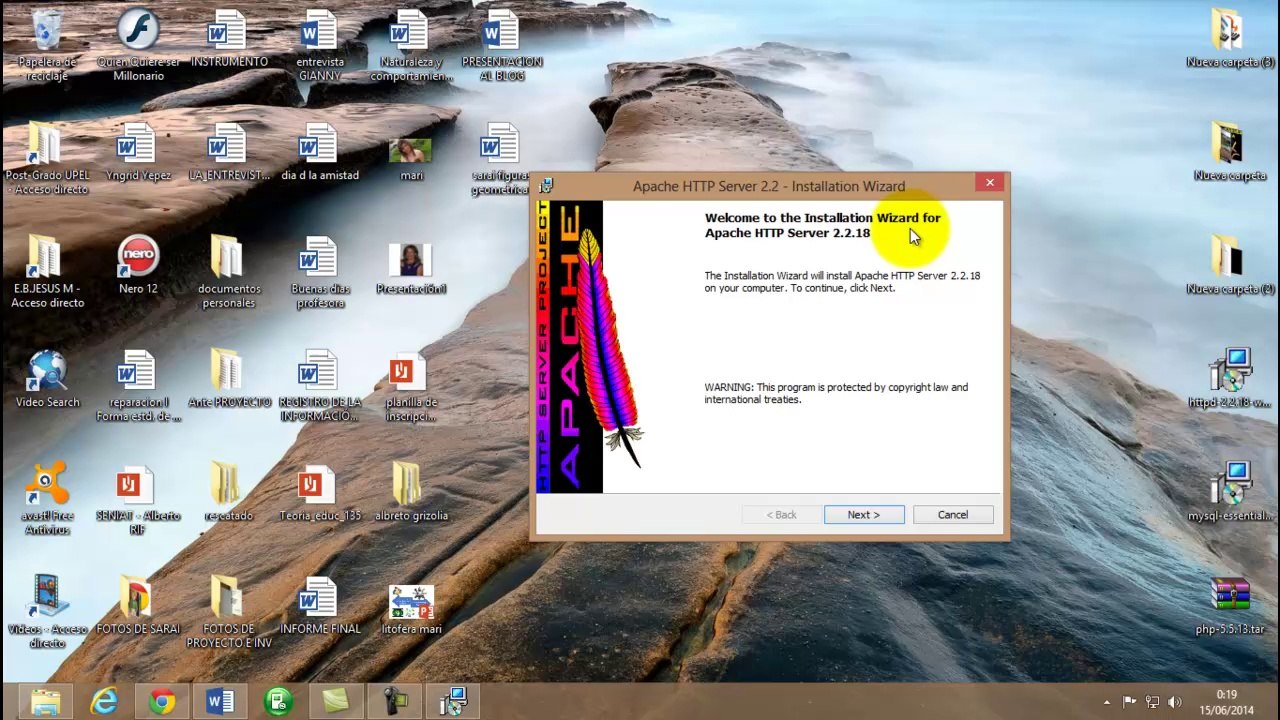Select the rescatado folder
This screenshot has height=720, width=1280.
pyautogui.click(x=229, y=493)
